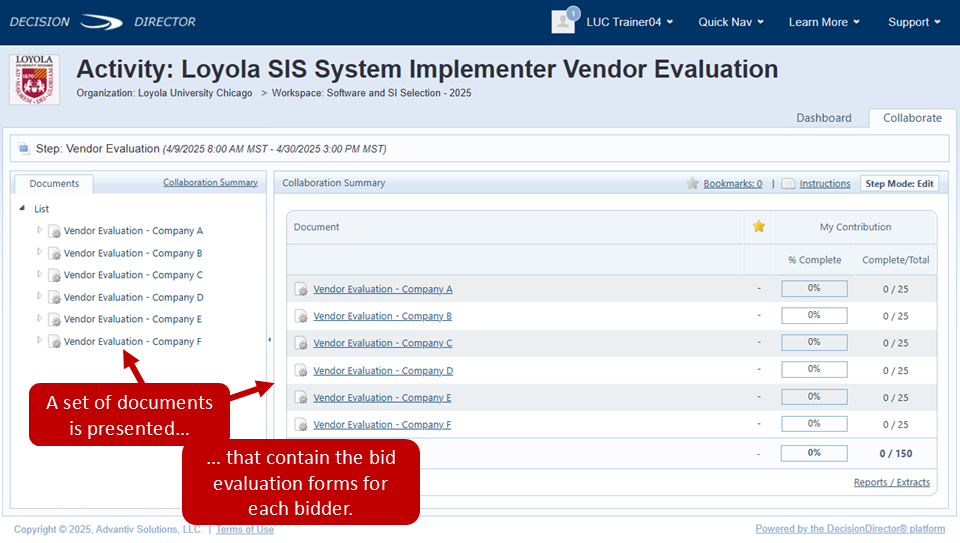Select the Documents tab in left panel
The width and height of the screenshot is (960, 543).
pos(54,183)
